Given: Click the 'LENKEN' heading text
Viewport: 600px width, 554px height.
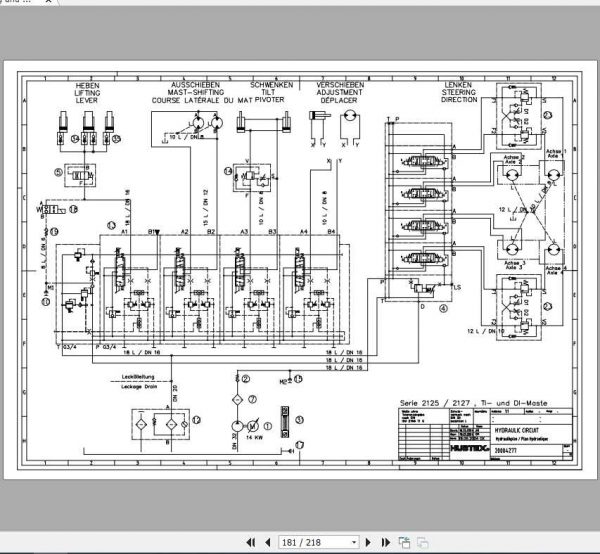Looking at the screenshot, I should point(458,85).
